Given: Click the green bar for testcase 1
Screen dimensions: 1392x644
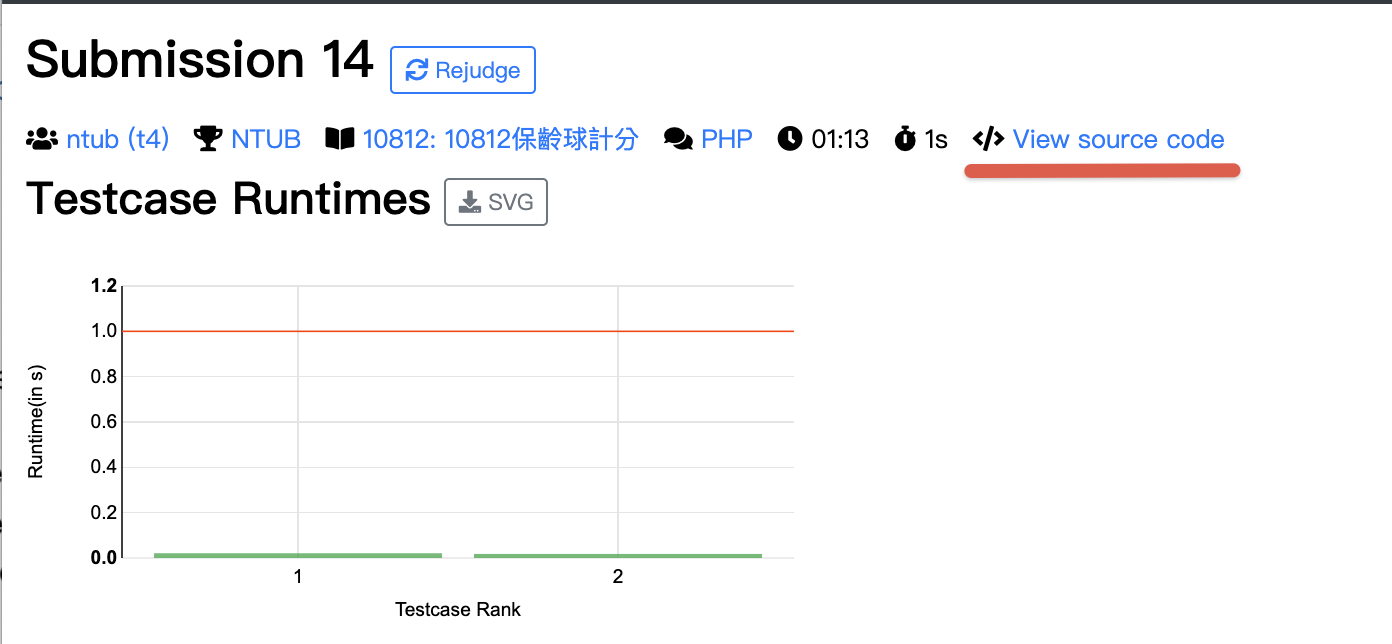Looking at the screenshot, I should 298,555.
